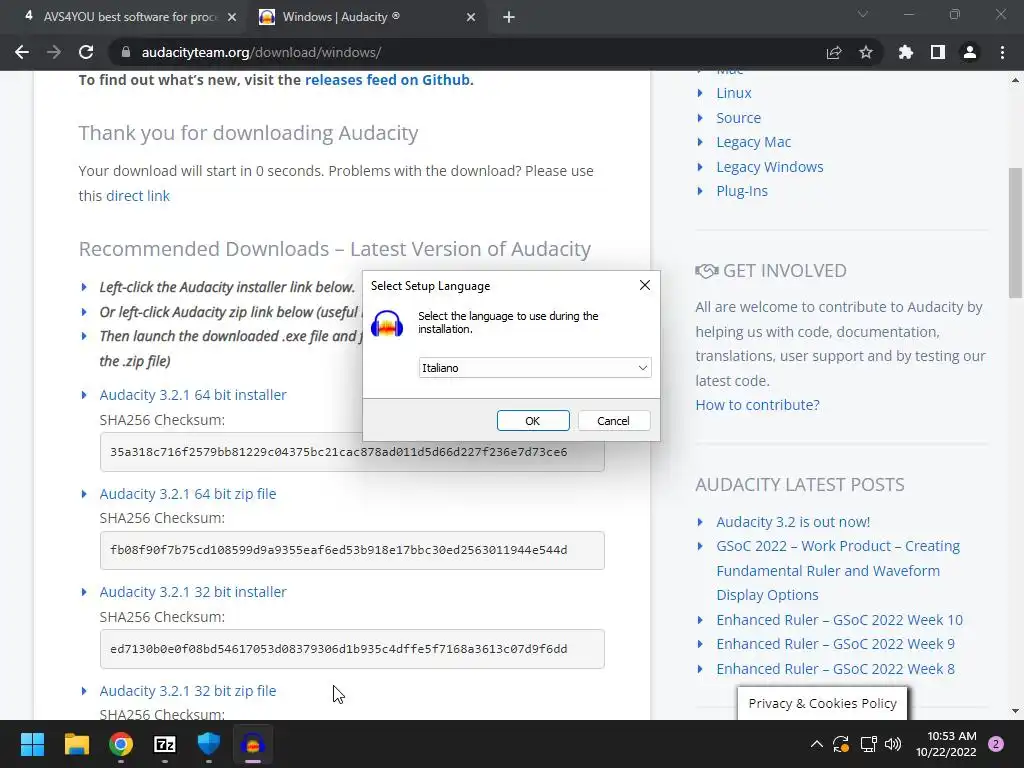Viewport: 1024px width, 768px height.
Task: Open Enhanced Ruler GSoC 2022 Week 9
Action: pyautogui.click(x=835, y=644)
